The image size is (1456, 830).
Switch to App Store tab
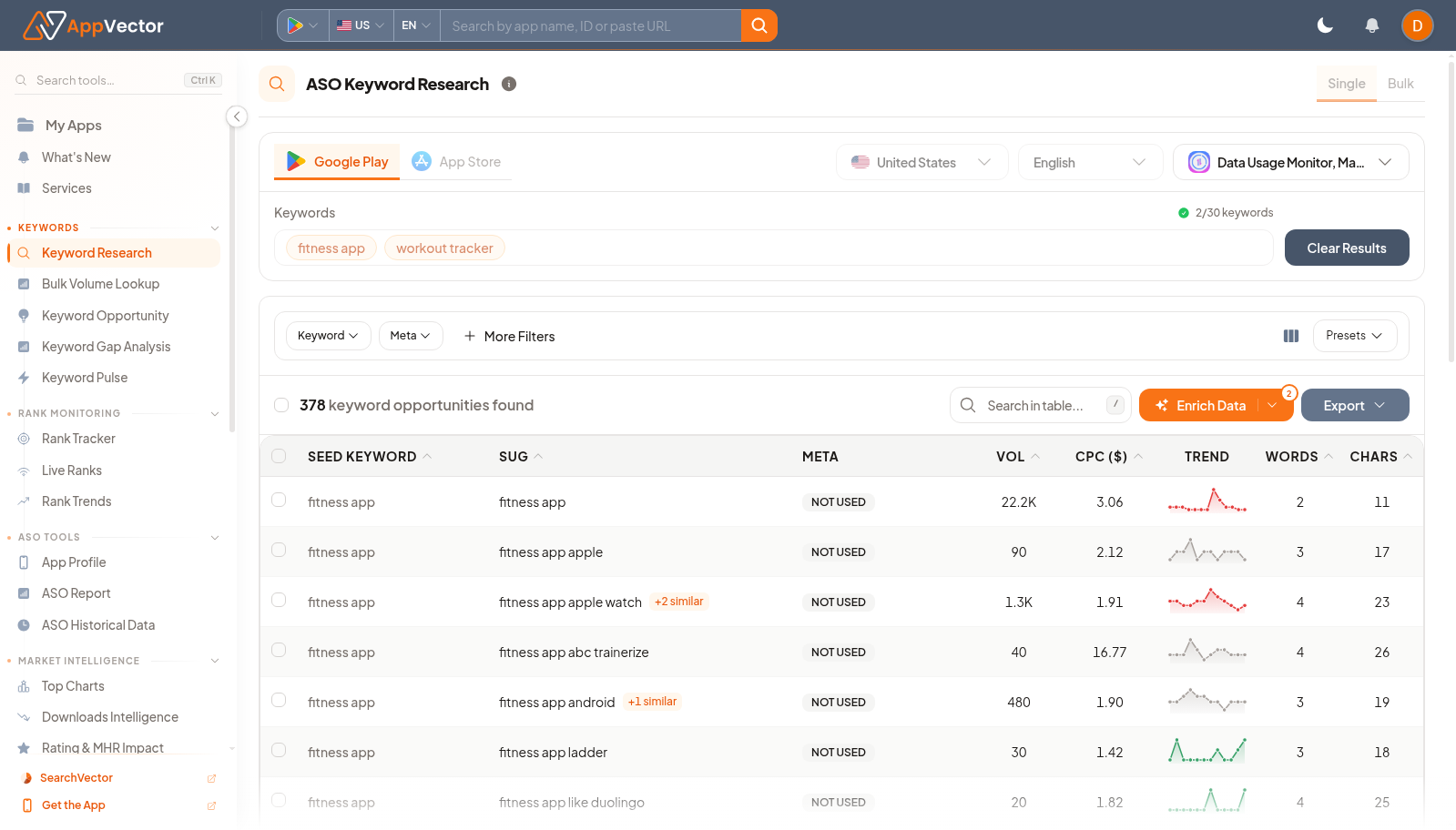[x=456, y=162]
